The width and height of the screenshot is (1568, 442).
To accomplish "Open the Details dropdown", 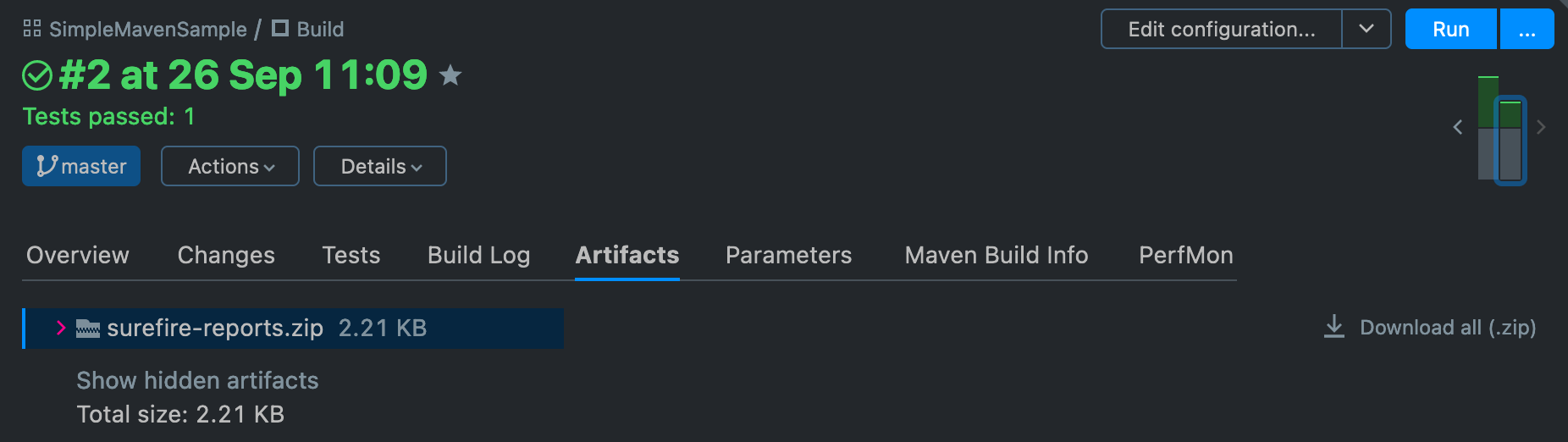I will point(380,166).
